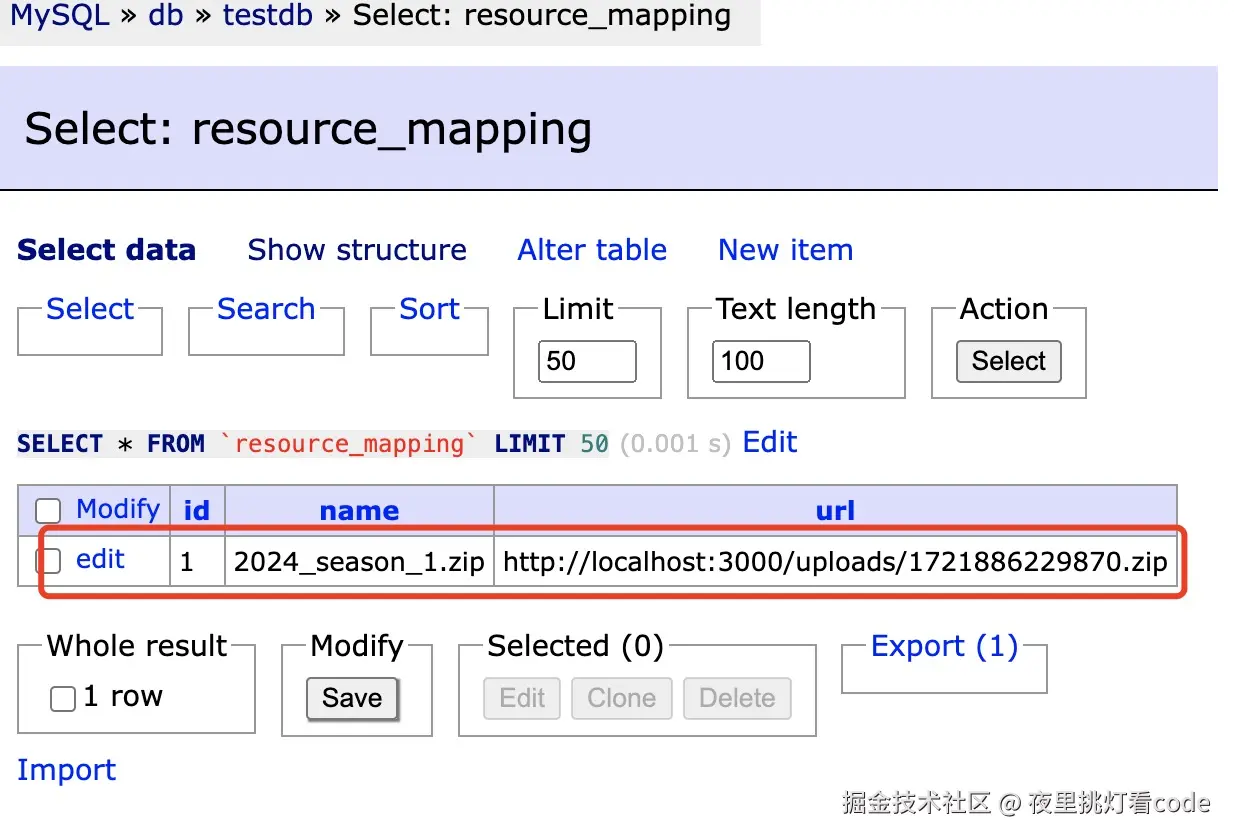Sort by url column header
1234x840 pixels.
pos(835,511)
